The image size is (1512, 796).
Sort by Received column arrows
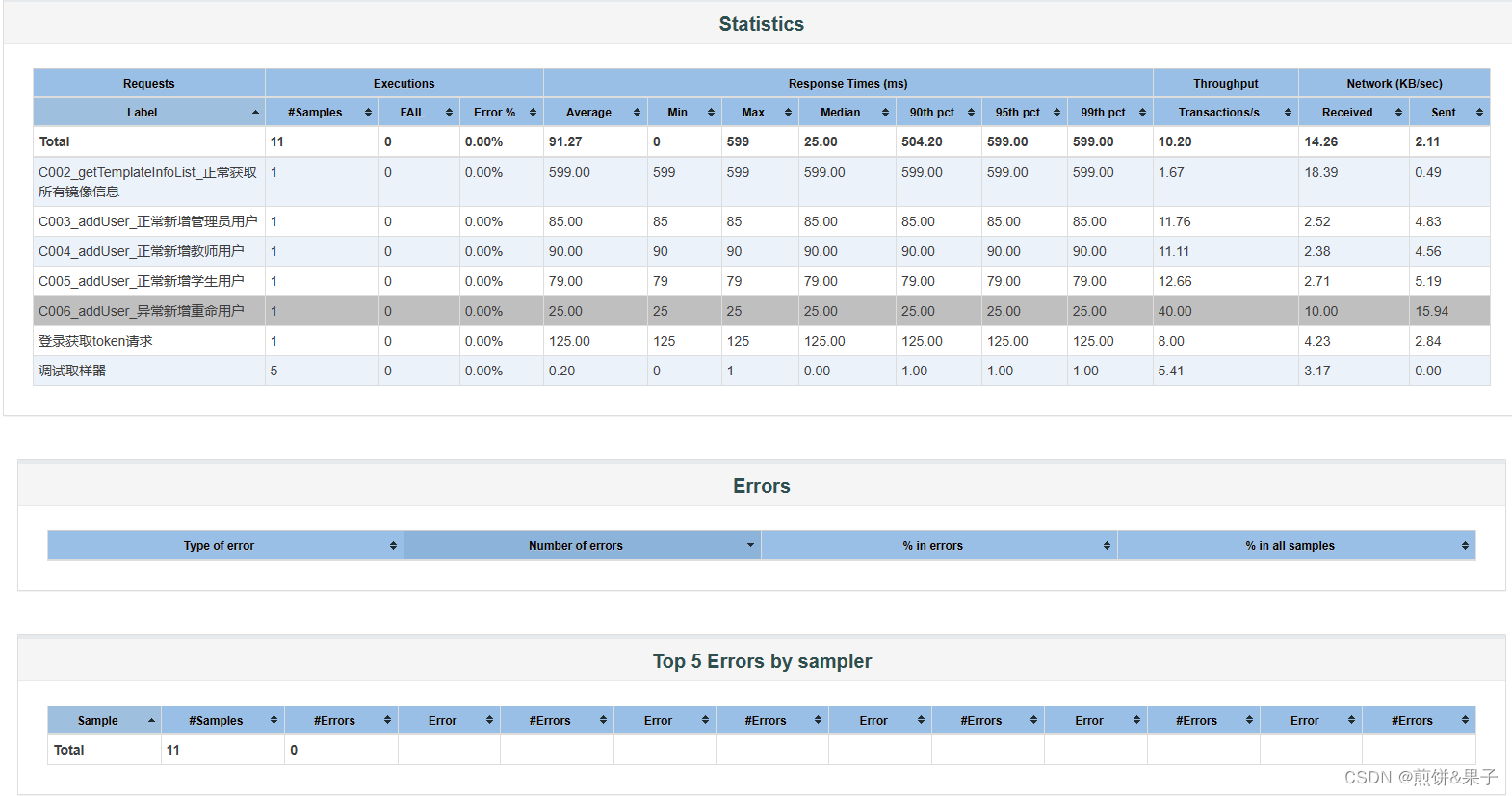[x=1398, y=113]
